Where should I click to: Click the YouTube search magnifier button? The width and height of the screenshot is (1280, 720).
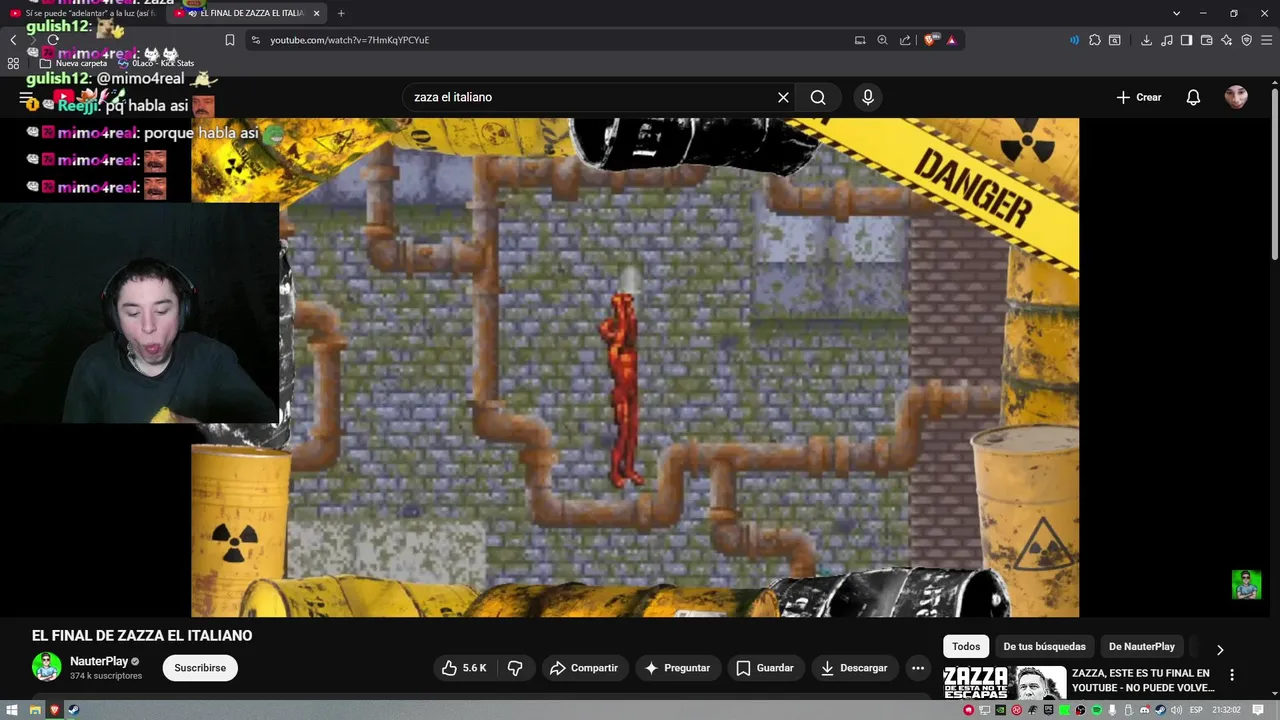[x=818, y=97]
